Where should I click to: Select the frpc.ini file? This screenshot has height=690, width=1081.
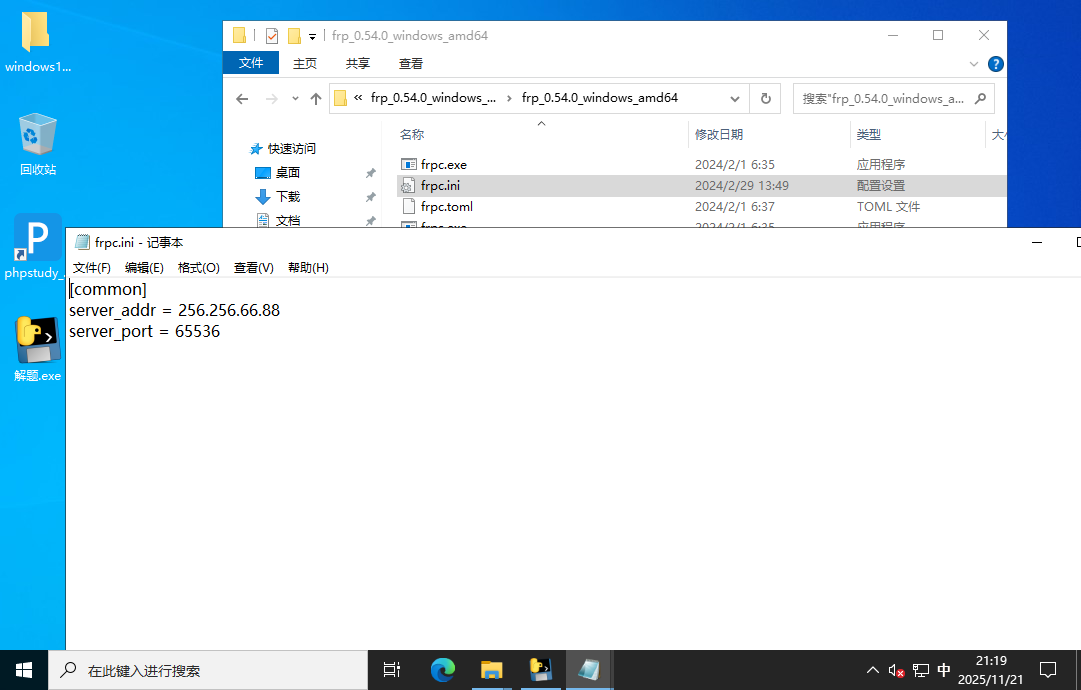click(x=441, y=185)
